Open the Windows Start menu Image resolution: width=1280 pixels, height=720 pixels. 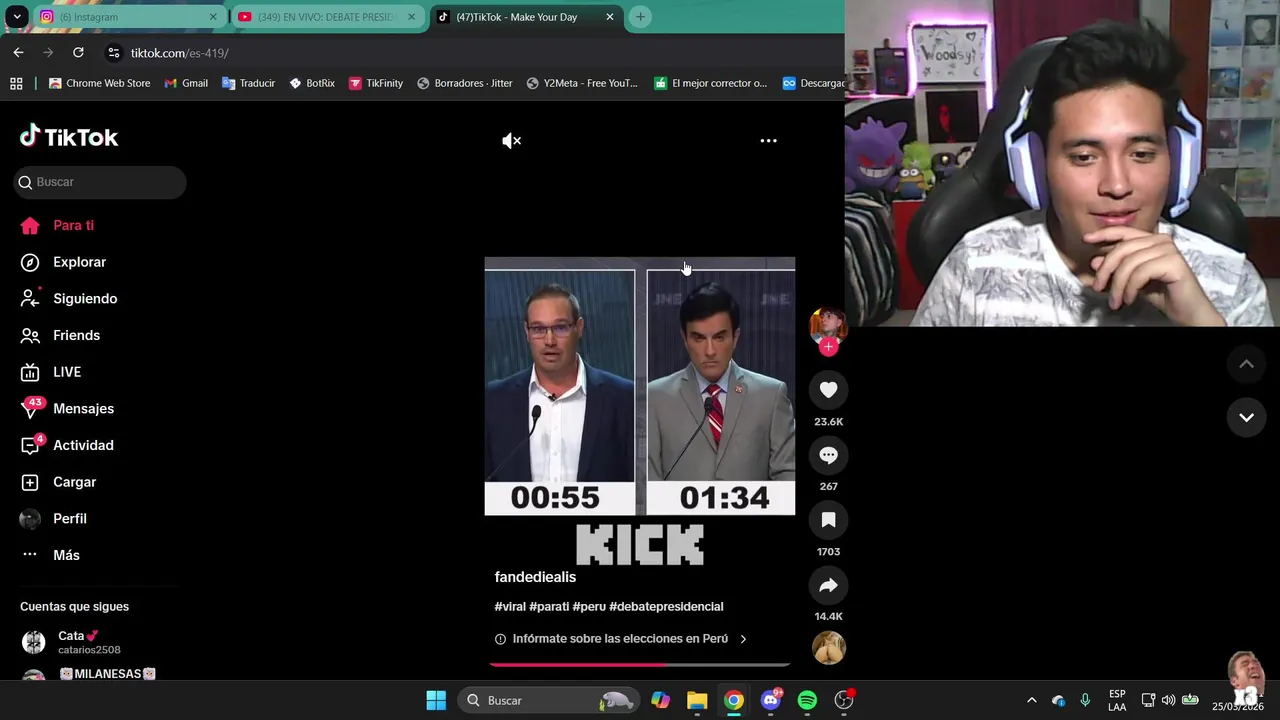click(436, 700)
